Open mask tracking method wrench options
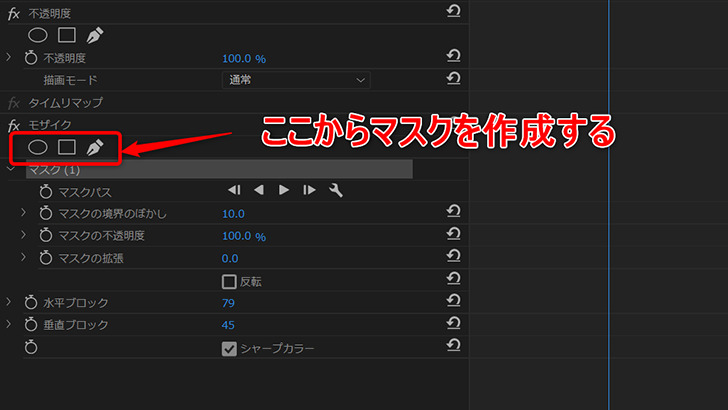 [x=336, y=190]
